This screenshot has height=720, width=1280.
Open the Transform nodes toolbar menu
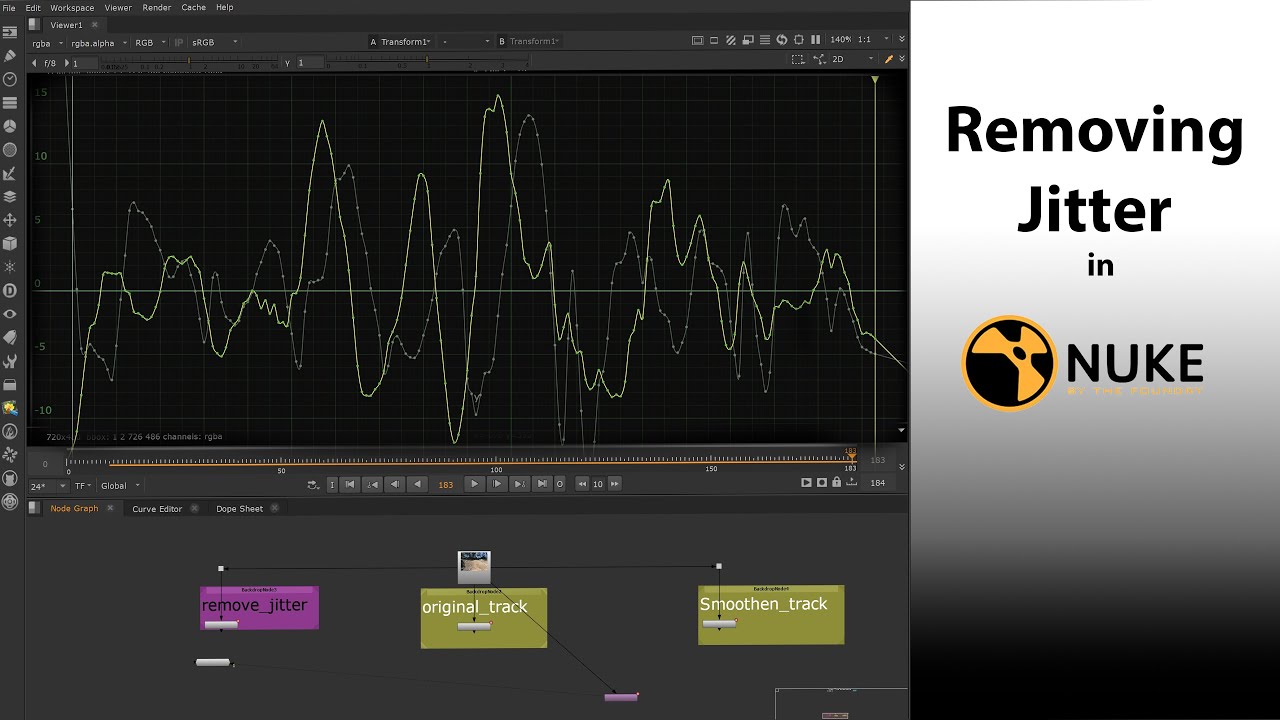10,220
